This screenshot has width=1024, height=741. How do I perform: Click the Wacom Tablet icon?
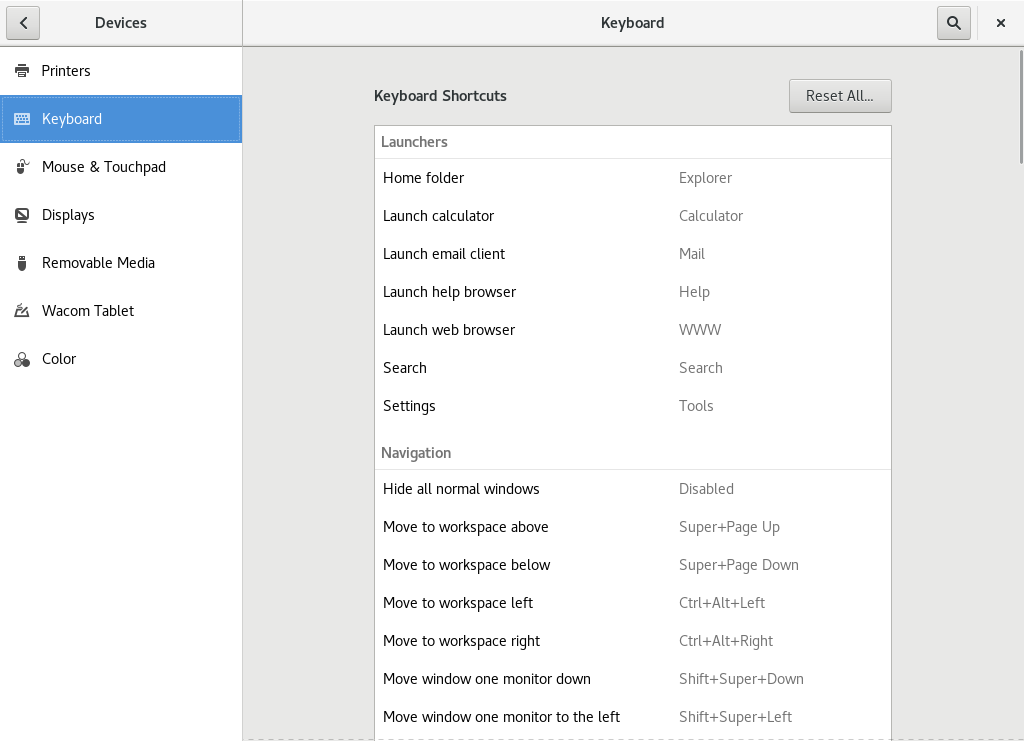coord(22,311)
